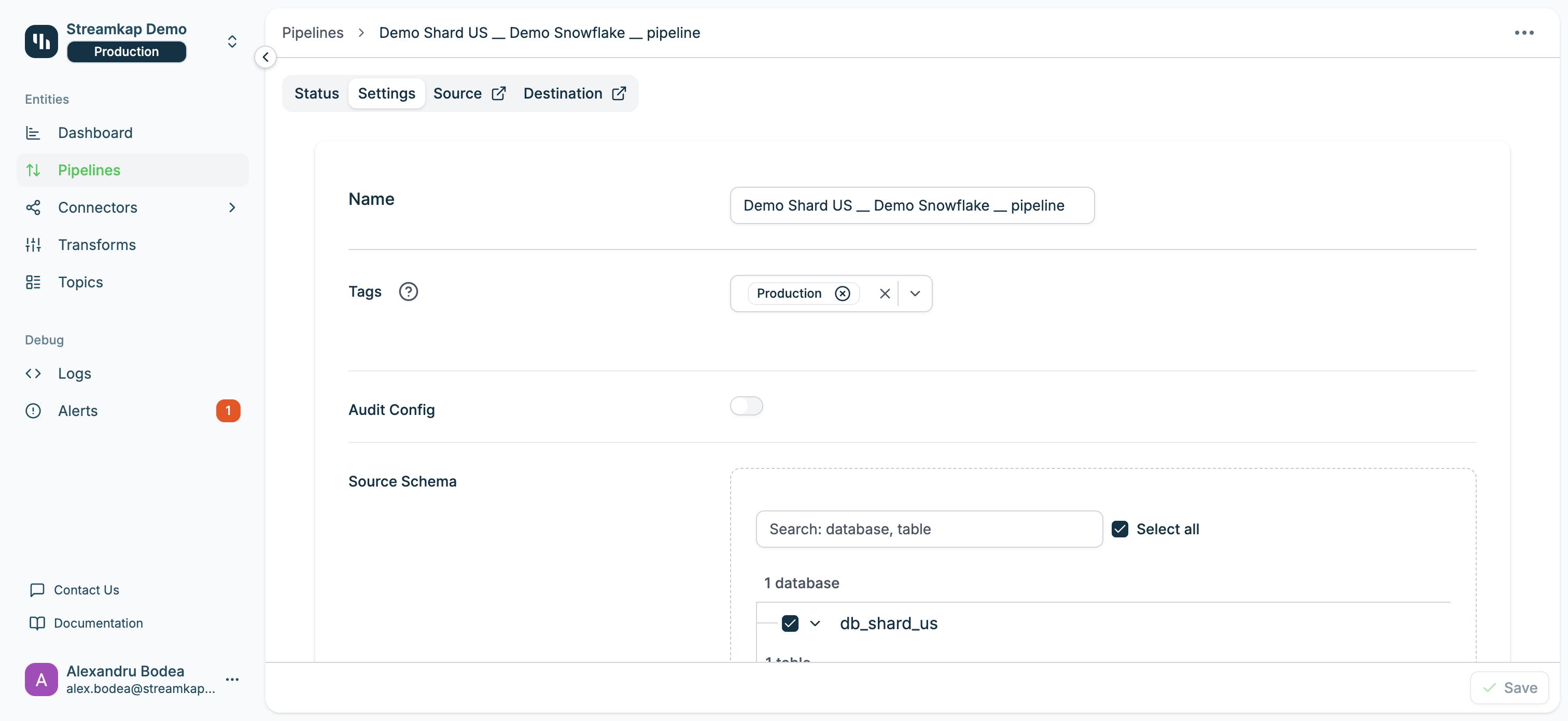Open the three-dot pipeline options menu
Screen dimensions: 1568x721
coord(1523,33)
